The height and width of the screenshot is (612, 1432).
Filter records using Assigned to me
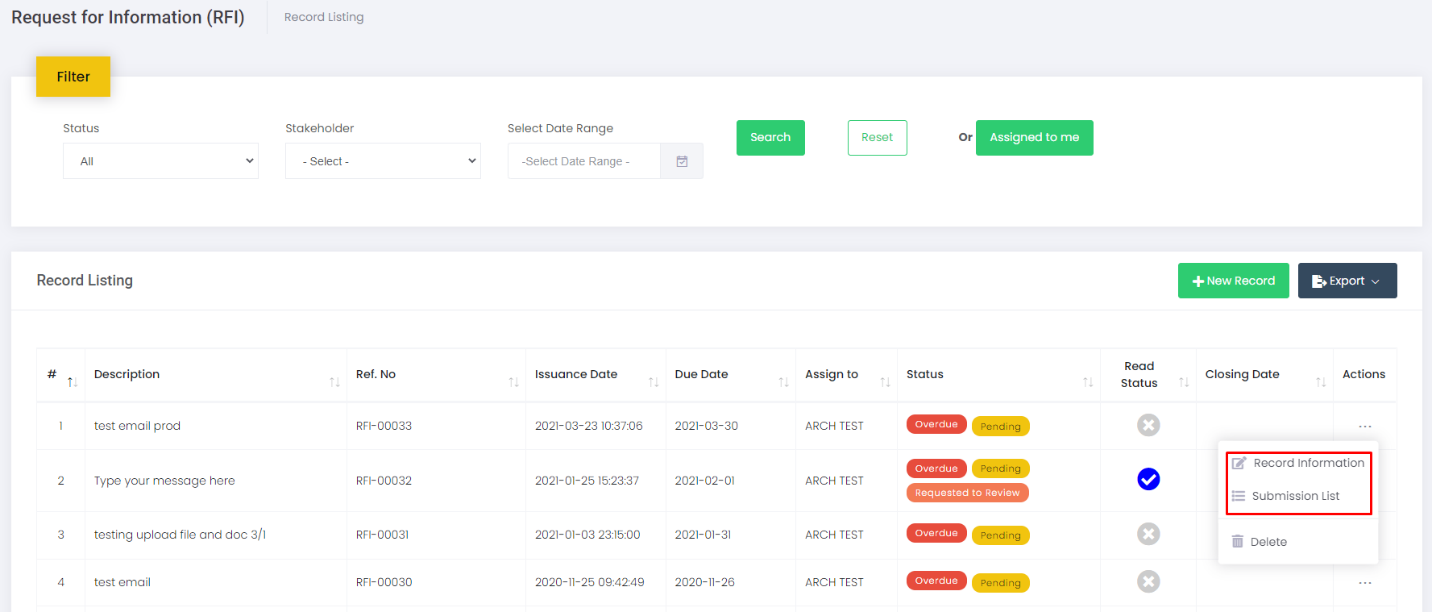(1034, 138)
